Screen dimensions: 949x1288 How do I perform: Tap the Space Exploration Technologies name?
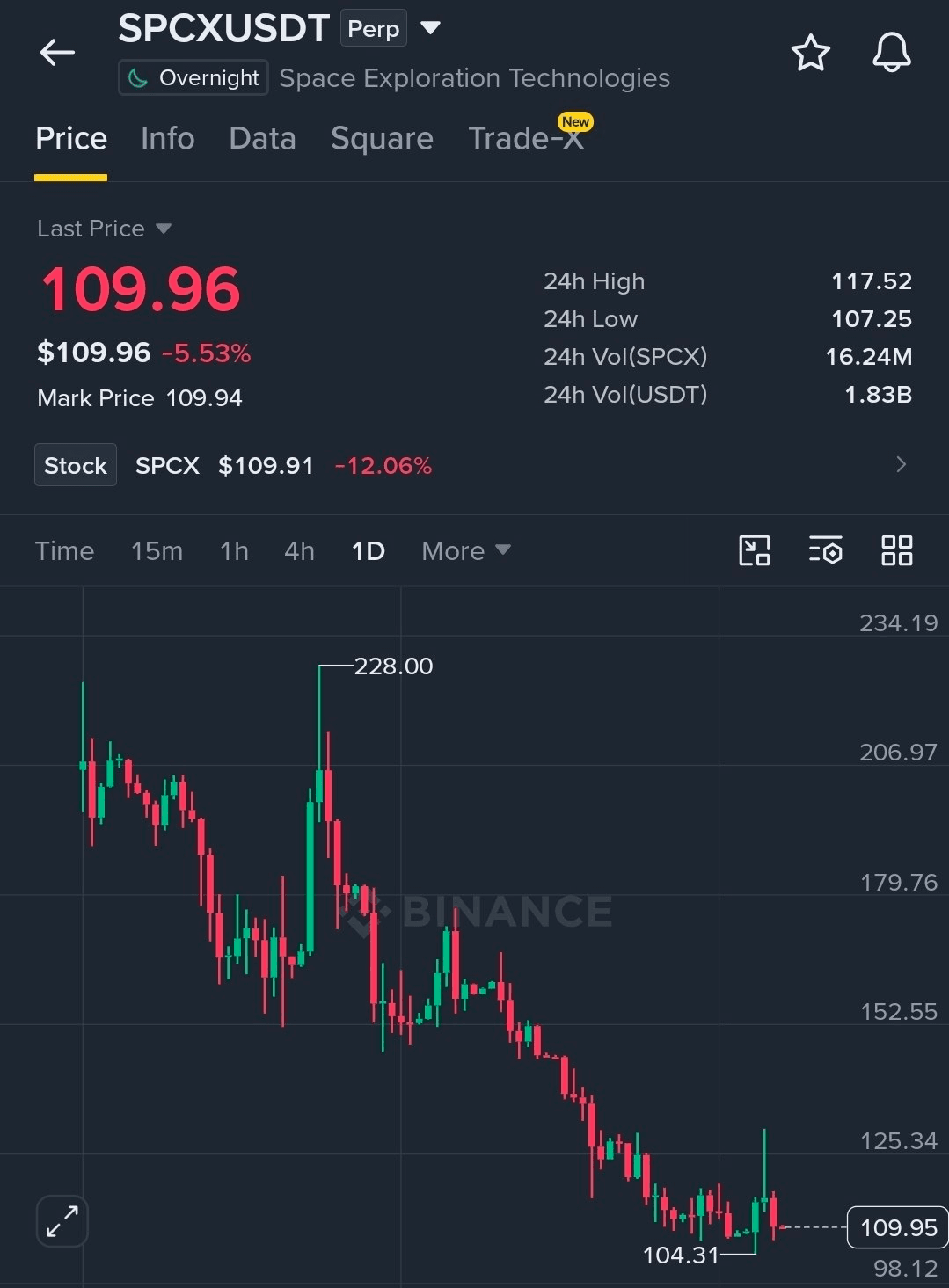475,78
